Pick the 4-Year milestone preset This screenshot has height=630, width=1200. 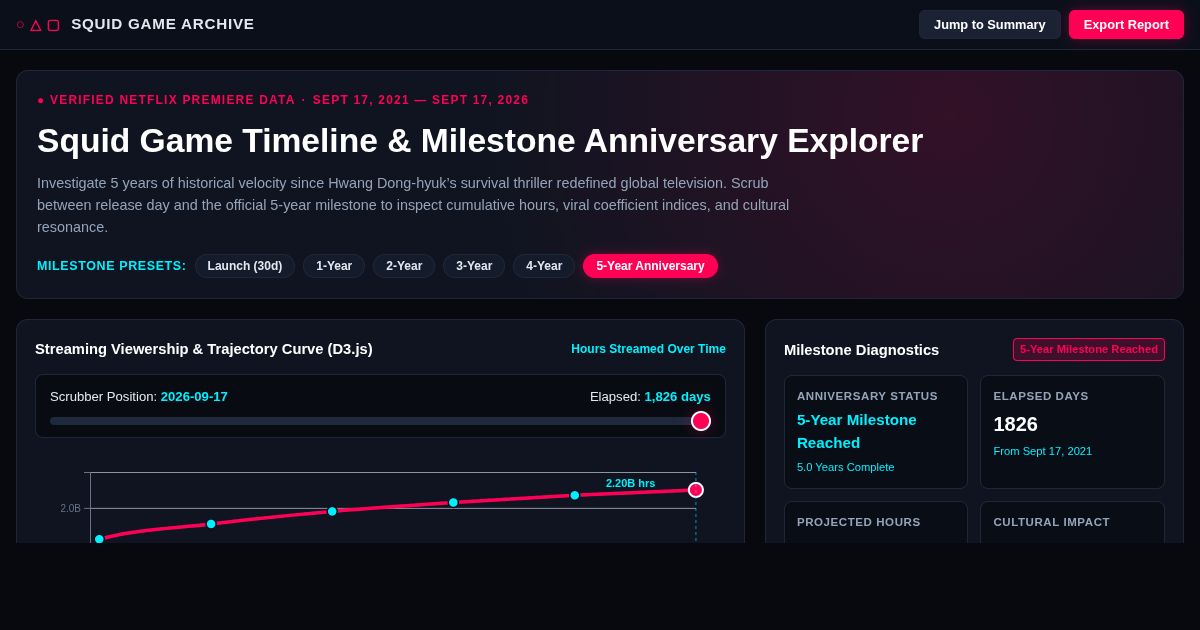(544, 266)
